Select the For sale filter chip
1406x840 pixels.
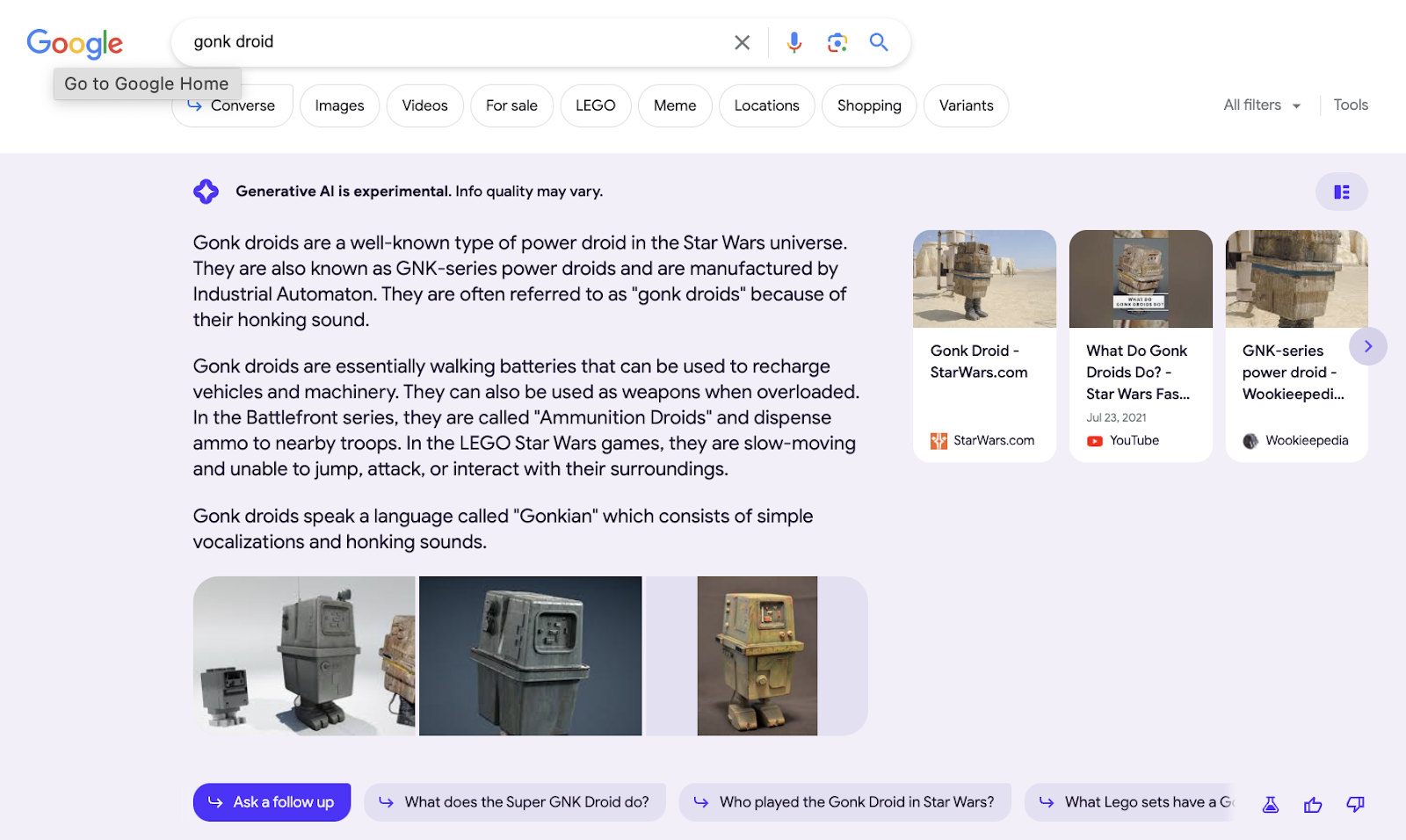pos(511,105)
